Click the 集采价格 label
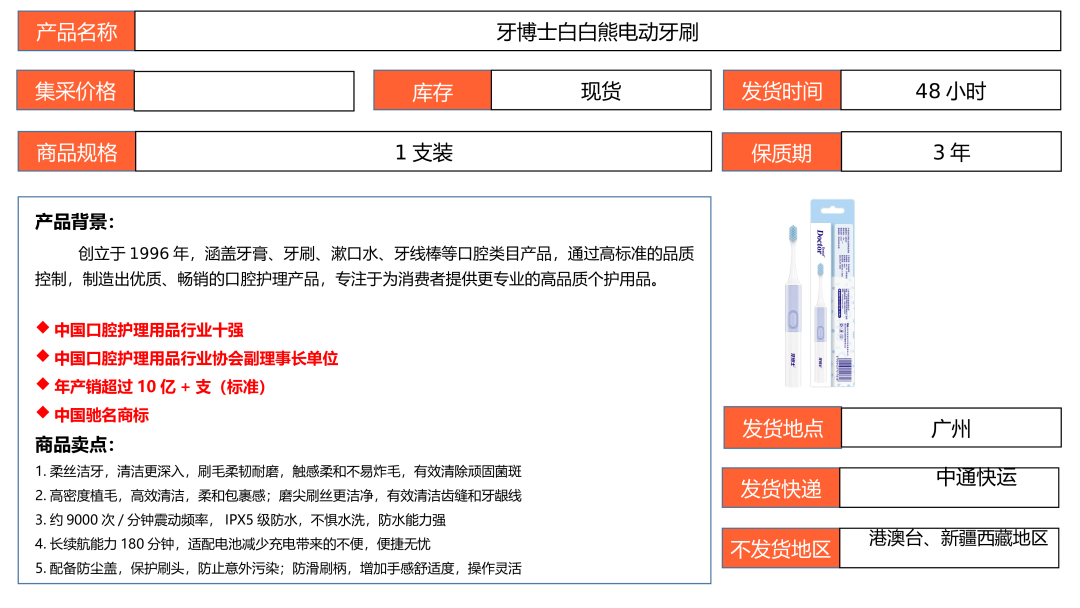 (76, 90)
